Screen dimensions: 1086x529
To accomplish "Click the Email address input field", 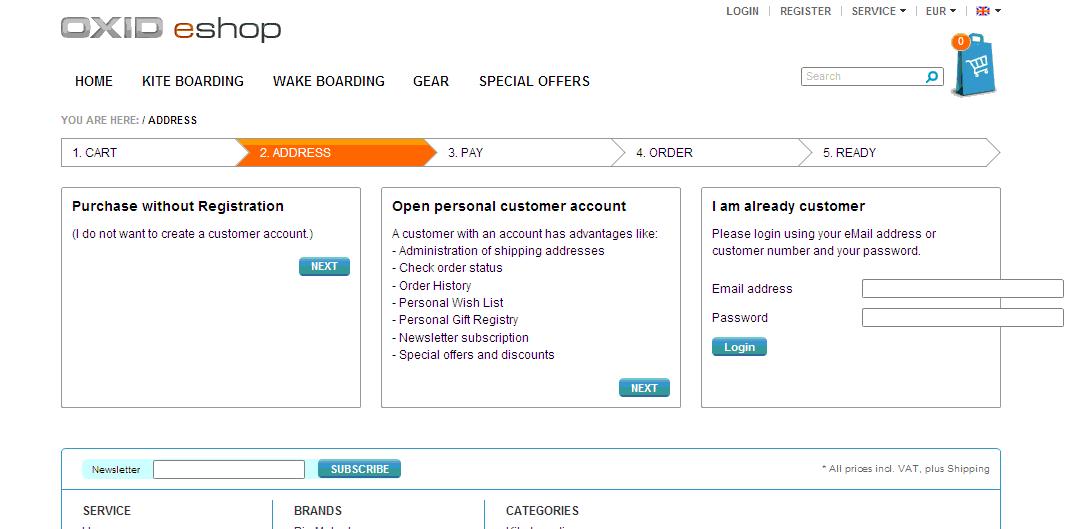I will [962, 289].
